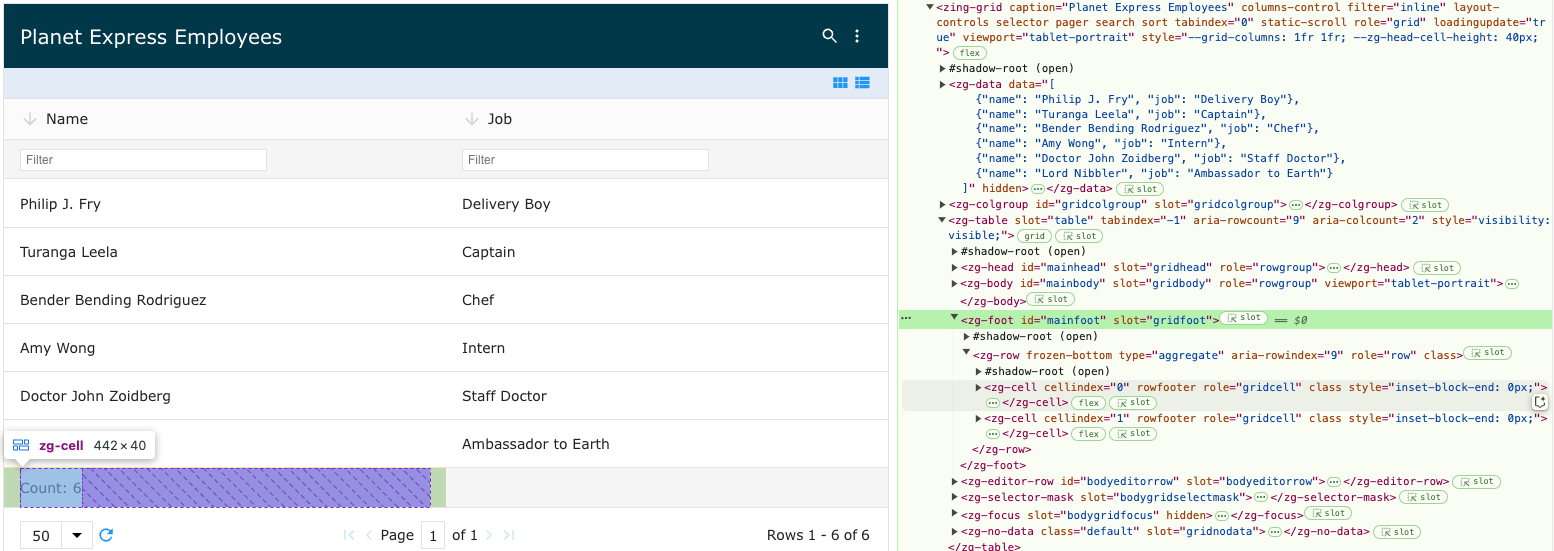Click the ellipsis beside zg-foot line
Image resolution: width=1554 pixels, height=551 pixels.
click(x=906, y=318)
